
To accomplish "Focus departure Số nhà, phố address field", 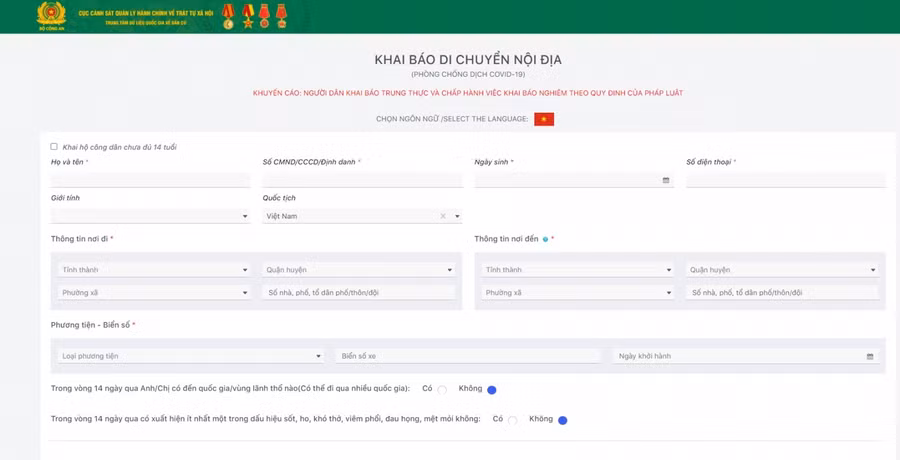I will tap(359, 293).
